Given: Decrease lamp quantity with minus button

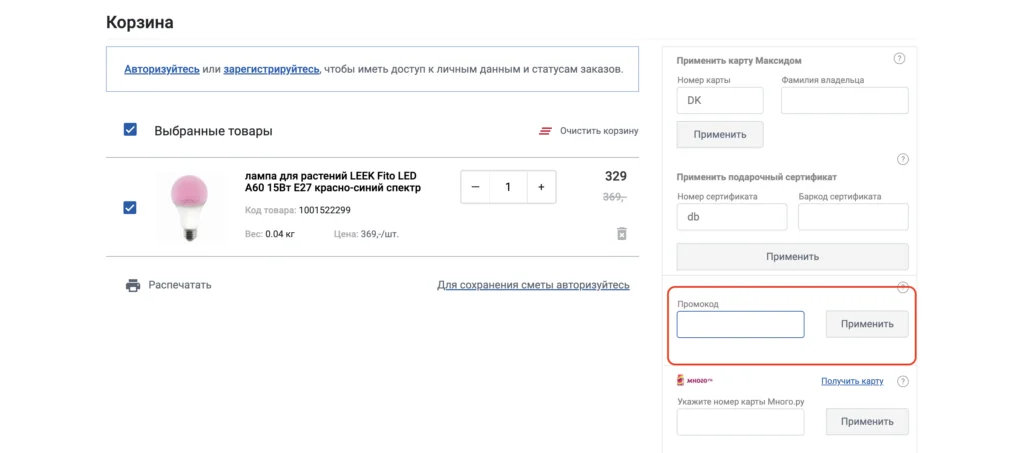Looking at the screenshot, I should 475,187.
